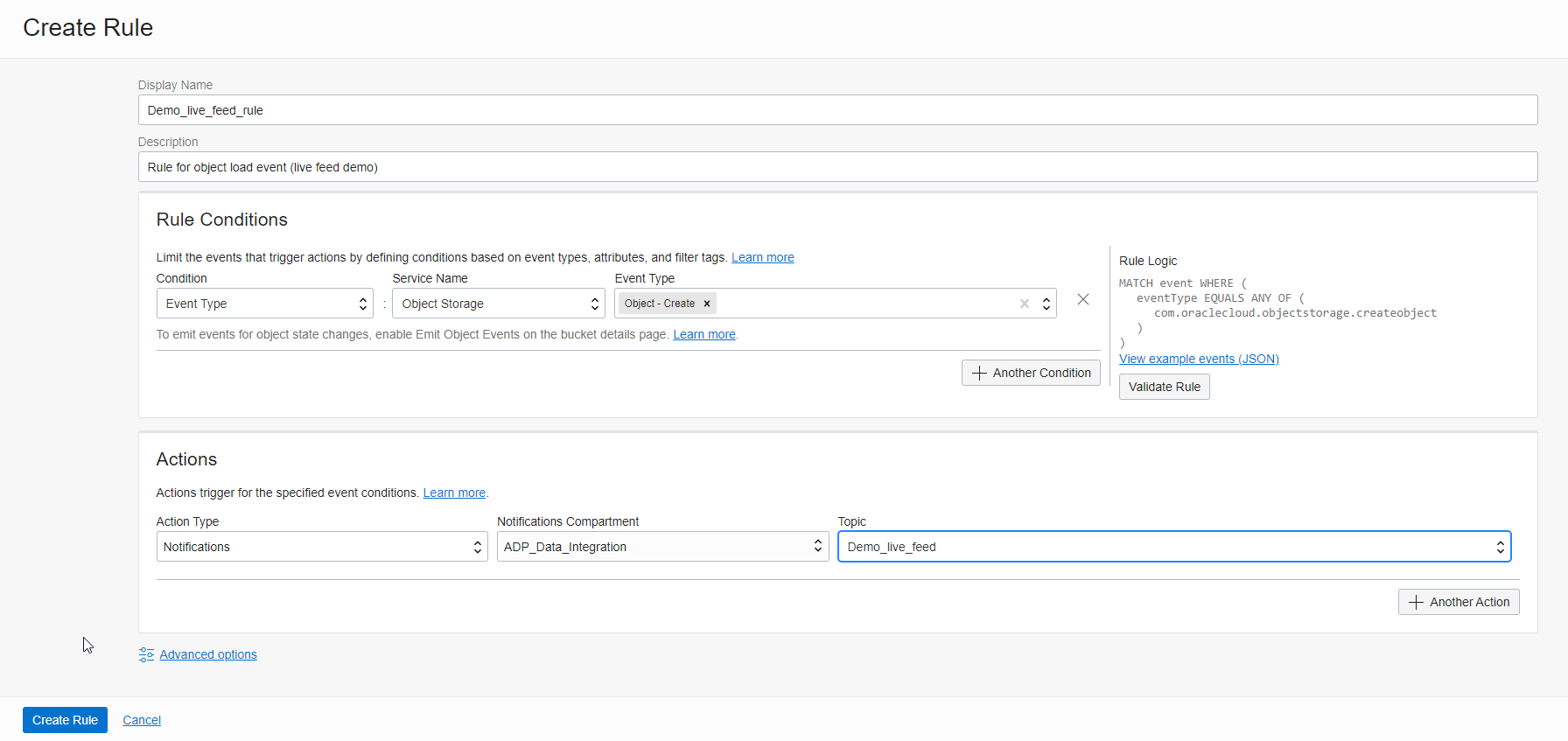Viewport: 1568px width, 741px height.
Task: Click the Advanced options sliders icon
Action: (x=146, y=654)
